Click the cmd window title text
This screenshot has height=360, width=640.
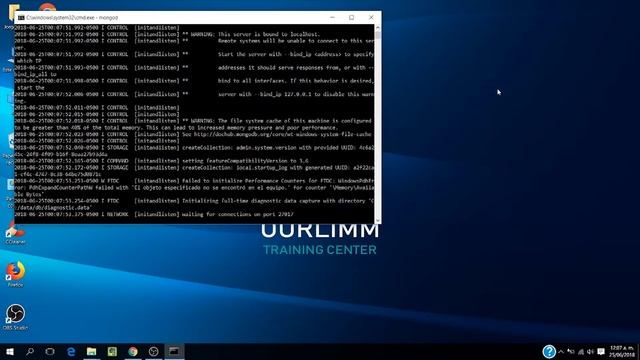72,18
